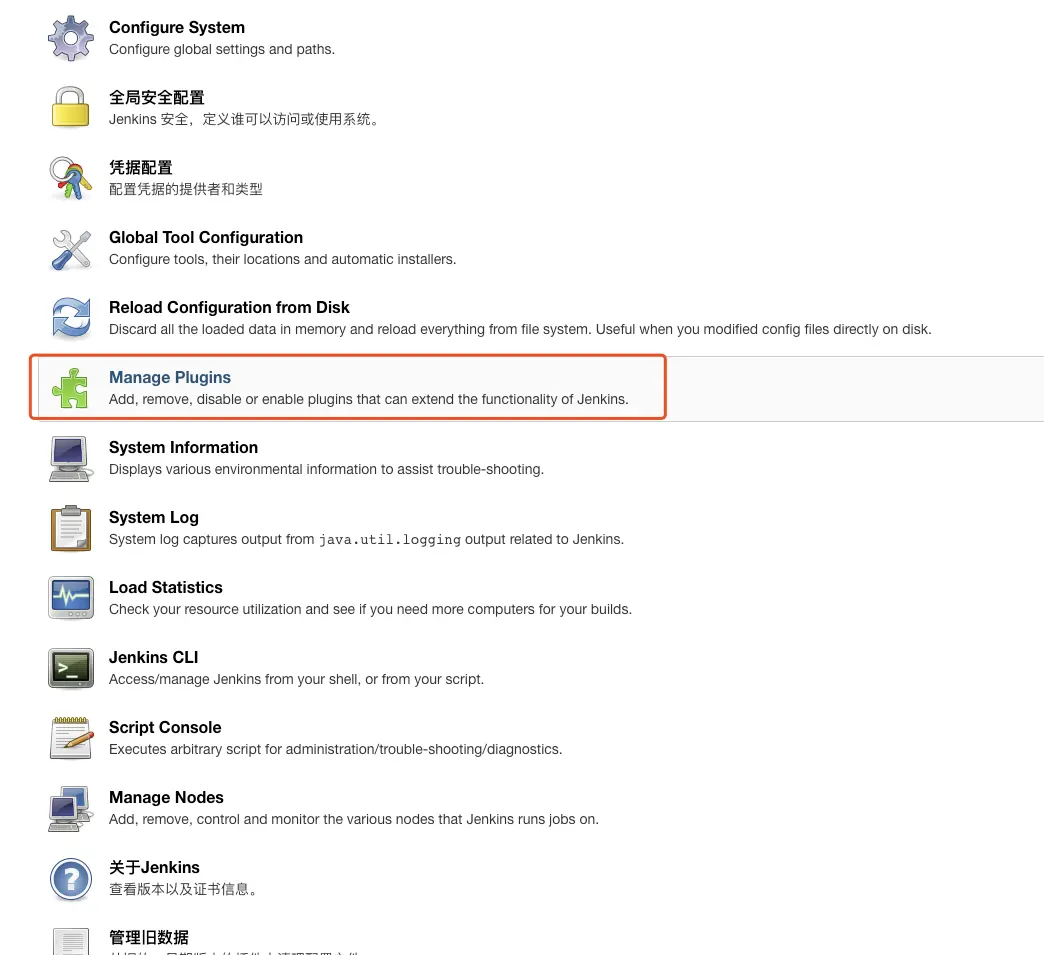This screenshot has width=1044, height=955.
Task: Click the terminal icon for Jenkins CLI
Action: pyautogui.click(x=71, y=668)
